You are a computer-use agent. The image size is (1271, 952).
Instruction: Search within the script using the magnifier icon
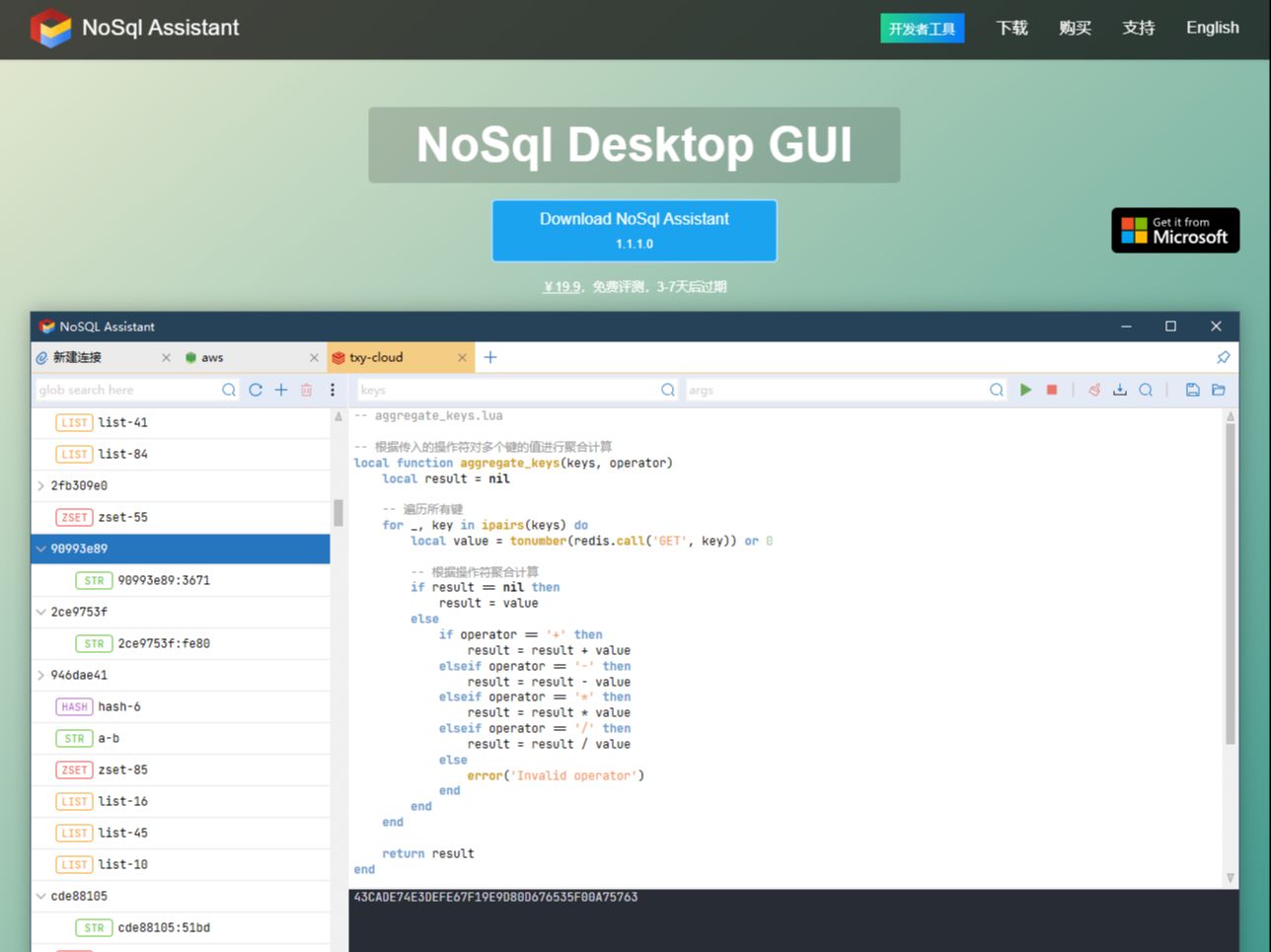point(1146,390)
